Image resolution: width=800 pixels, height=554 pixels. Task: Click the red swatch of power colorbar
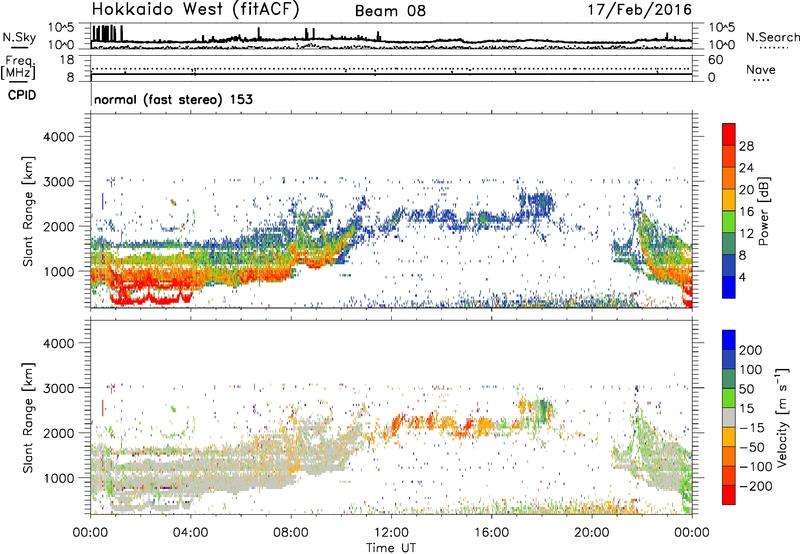pos(729,134)
